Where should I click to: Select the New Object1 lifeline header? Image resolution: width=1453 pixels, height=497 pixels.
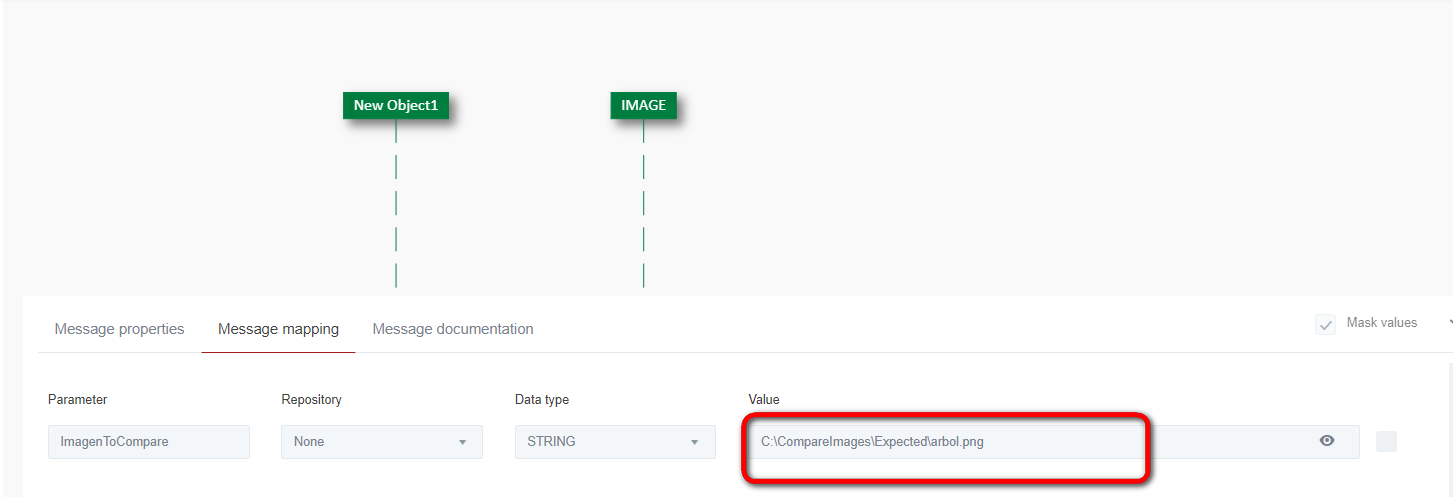click(395, 105)
